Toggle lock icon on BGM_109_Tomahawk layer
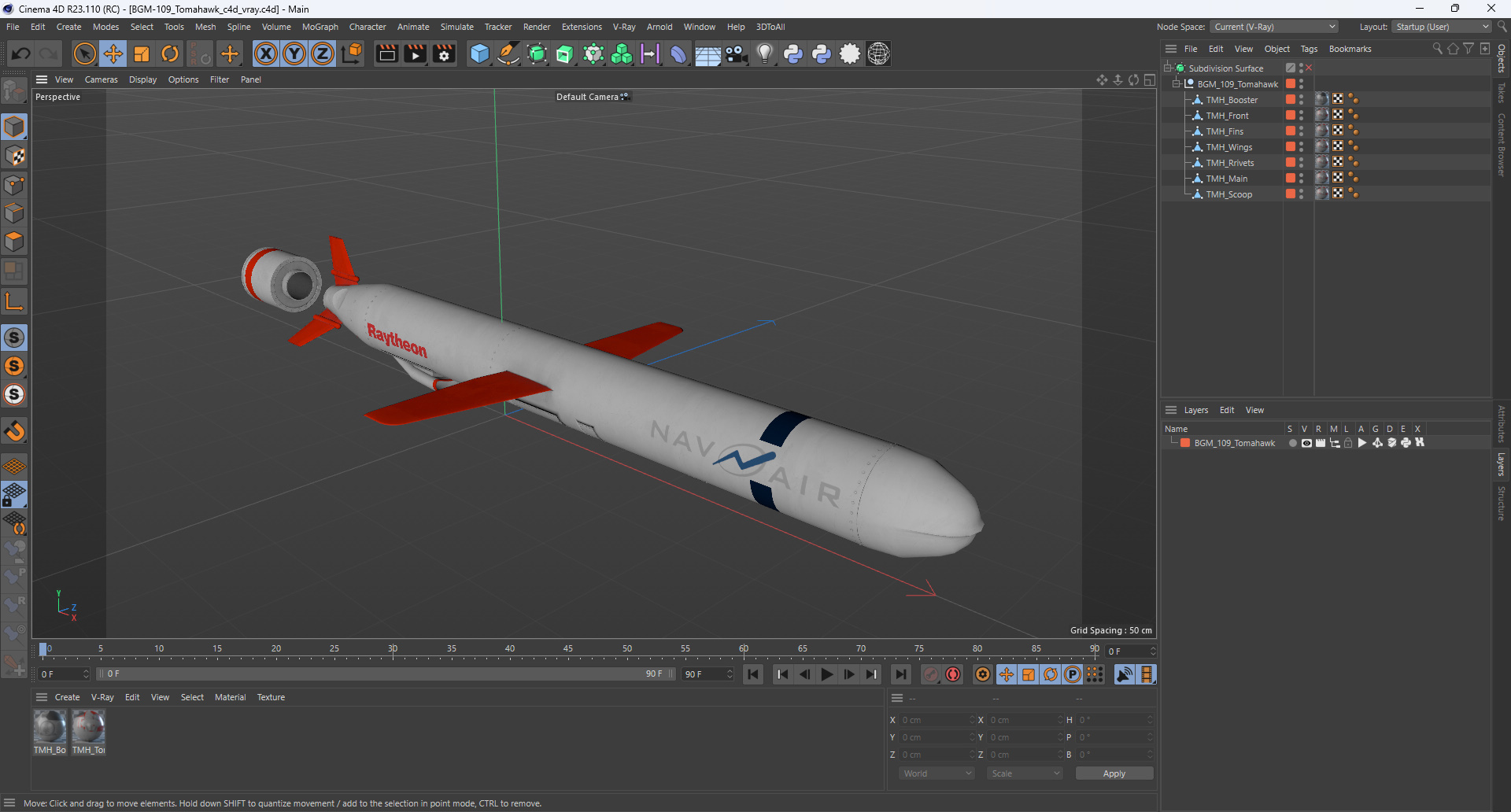 [x=1348, y=443]
